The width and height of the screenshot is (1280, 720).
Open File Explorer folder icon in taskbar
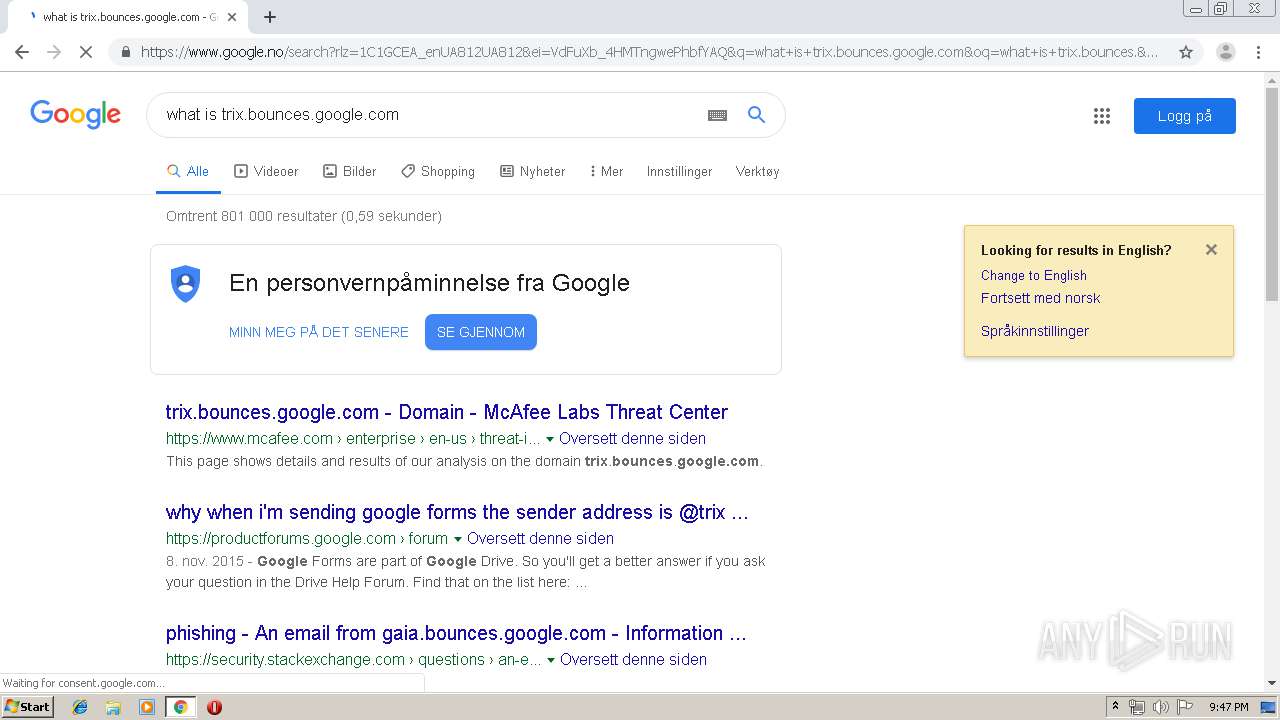[113, 707]
